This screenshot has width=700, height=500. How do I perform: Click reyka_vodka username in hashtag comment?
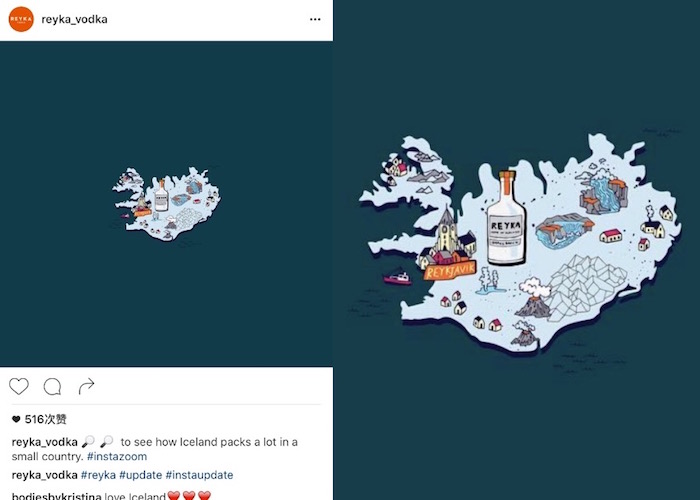tap(45, 475)
